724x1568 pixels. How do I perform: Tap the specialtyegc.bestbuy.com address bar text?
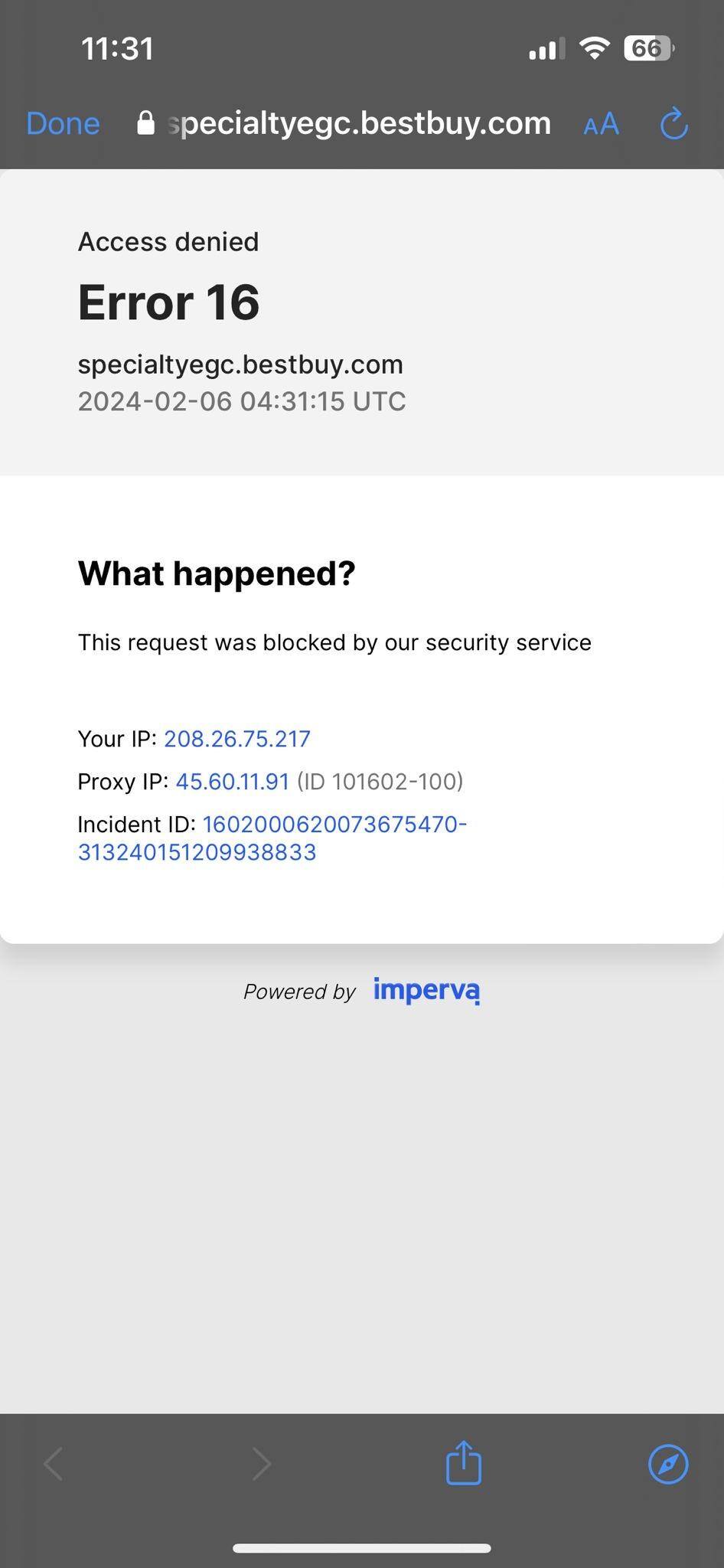(360, 123)
